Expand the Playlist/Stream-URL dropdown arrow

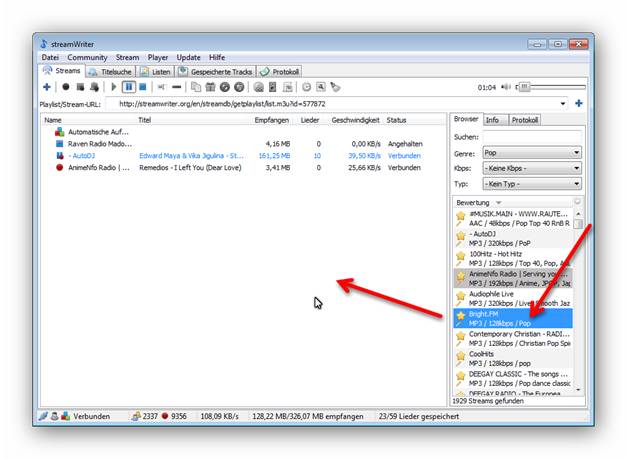pos(563,104)
